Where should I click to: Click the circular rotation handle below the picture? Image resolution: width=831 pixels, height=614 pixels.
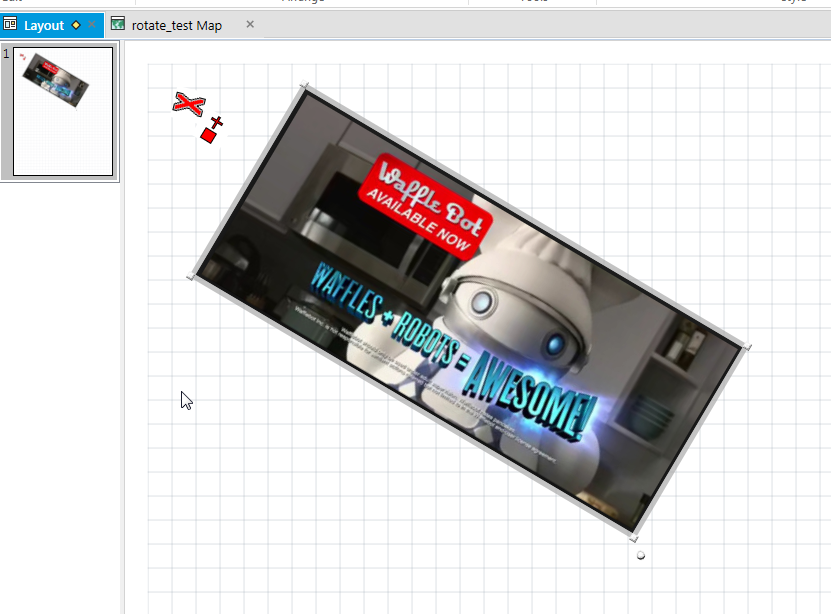[640, 554]
